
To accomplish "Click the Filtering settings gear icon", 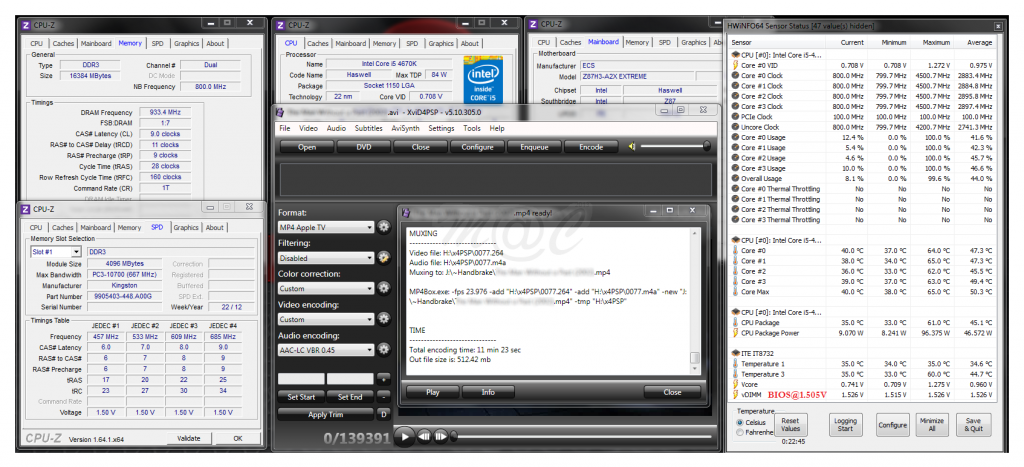I will tap(384, 257).
